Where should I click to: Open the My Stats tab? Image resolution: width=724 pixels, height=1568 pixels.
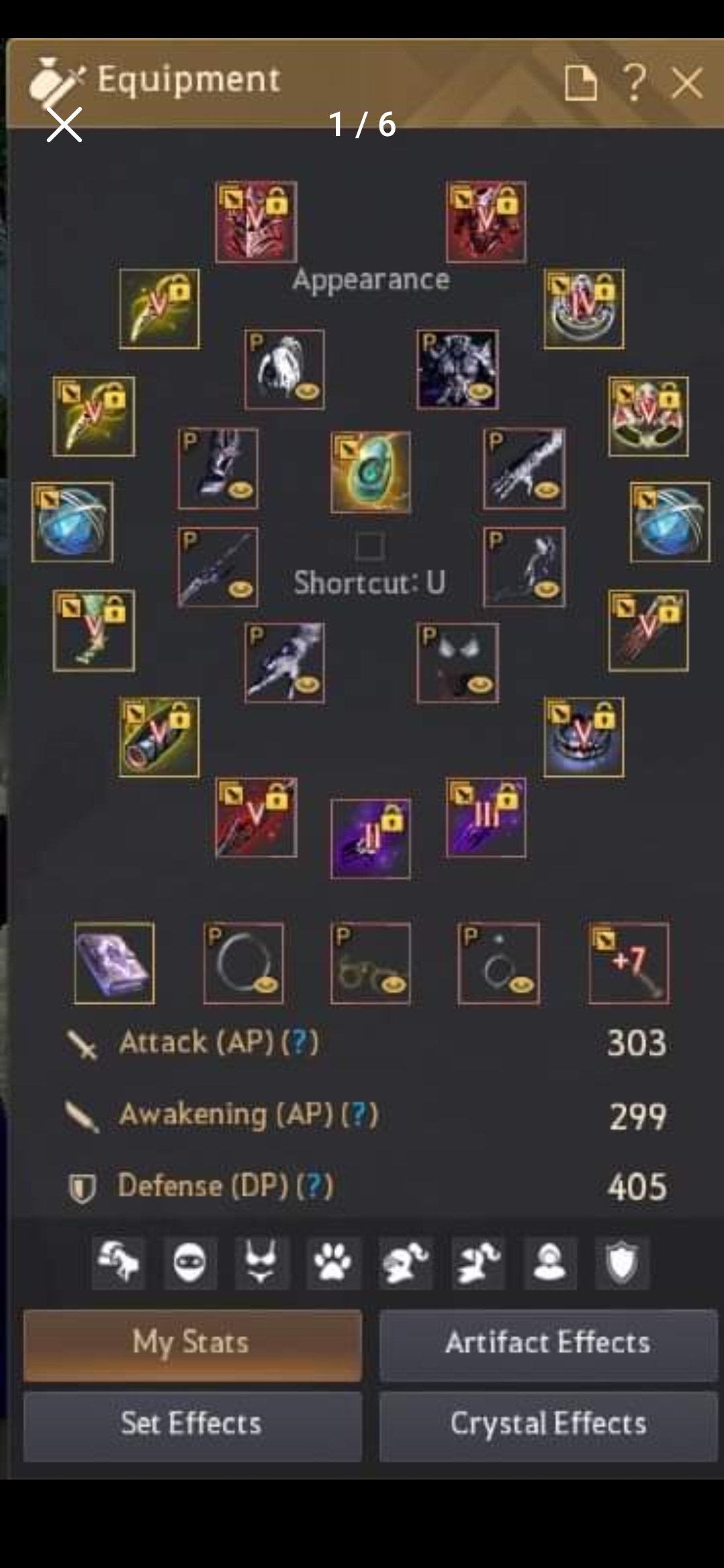(x=192, y=1345)
